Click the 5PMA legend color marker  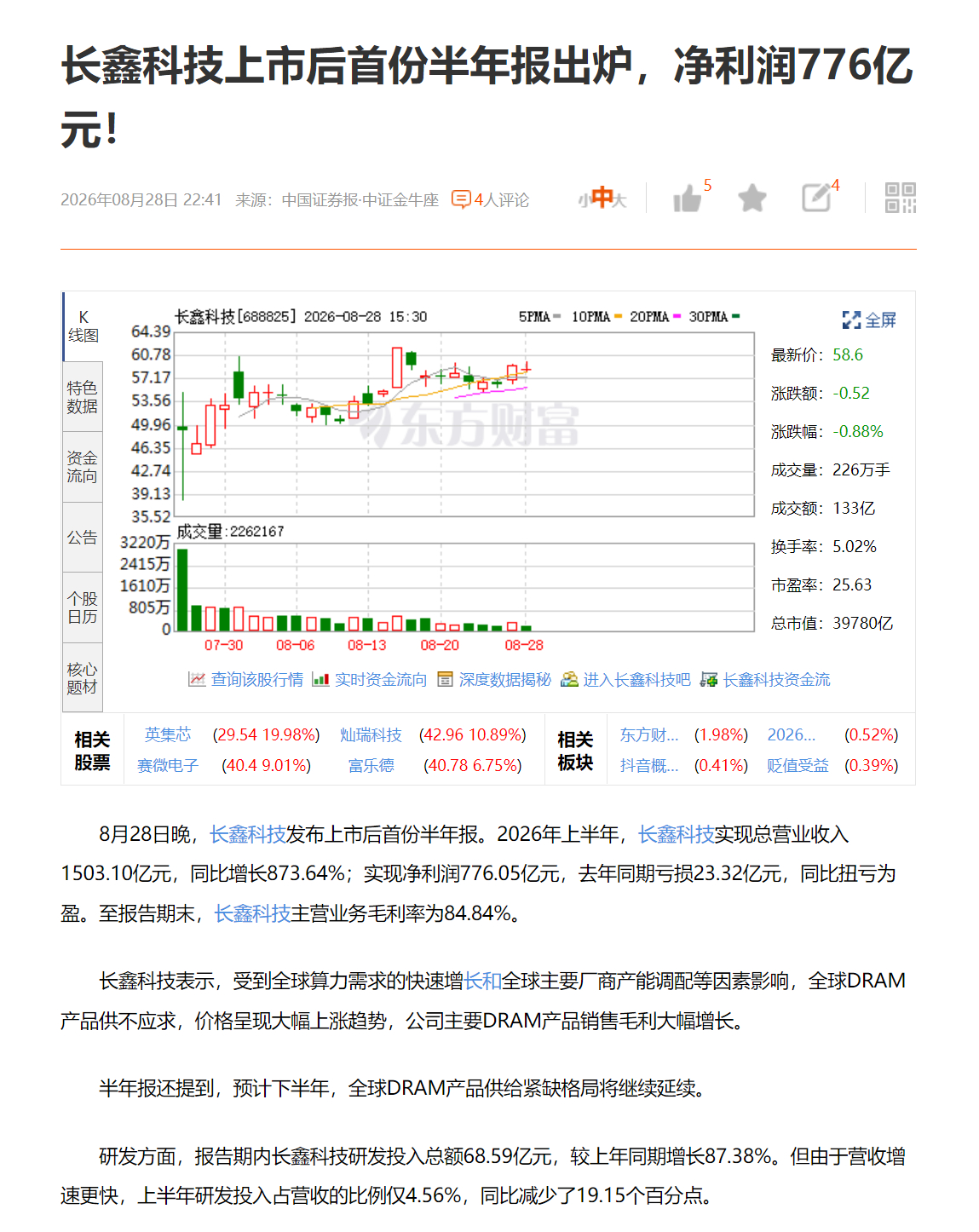point(557,316)
